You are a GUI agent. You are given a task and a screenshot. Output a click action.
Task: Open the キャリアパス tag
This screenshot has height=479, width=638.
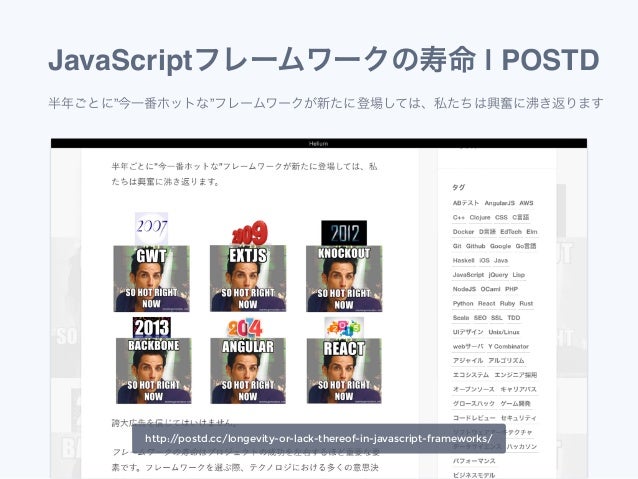click(518, 389)
